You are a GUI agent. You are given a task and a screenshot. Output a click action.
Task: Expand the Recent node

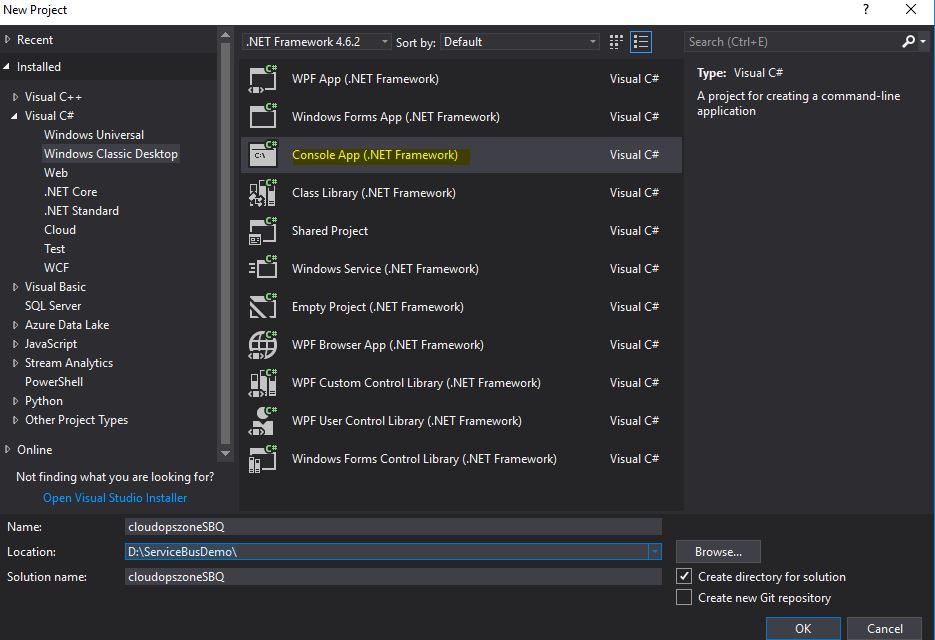8,39
